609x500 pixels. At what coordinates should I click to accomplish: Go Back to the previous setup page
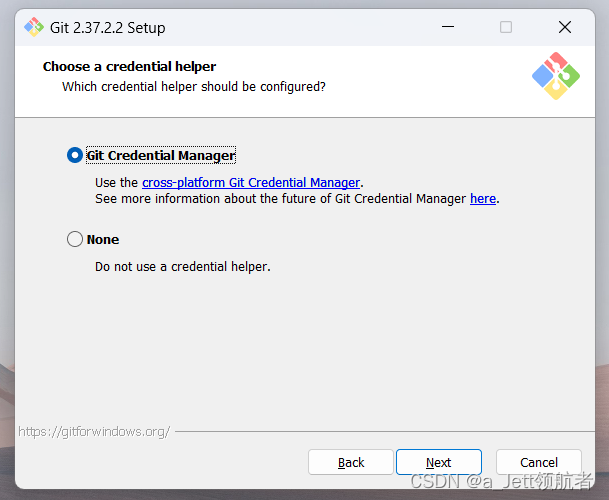point(351,462)
